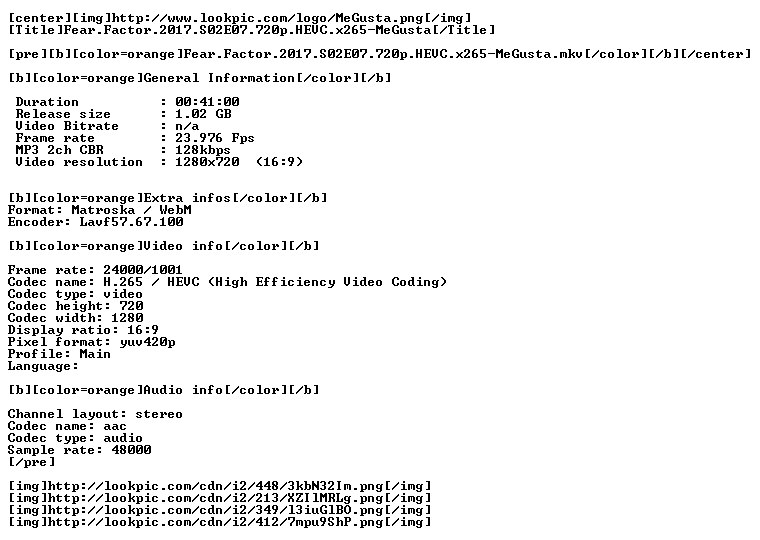Click the MeGusta.png logo URL line
760x540 pixels.
(x=240, y=18)
